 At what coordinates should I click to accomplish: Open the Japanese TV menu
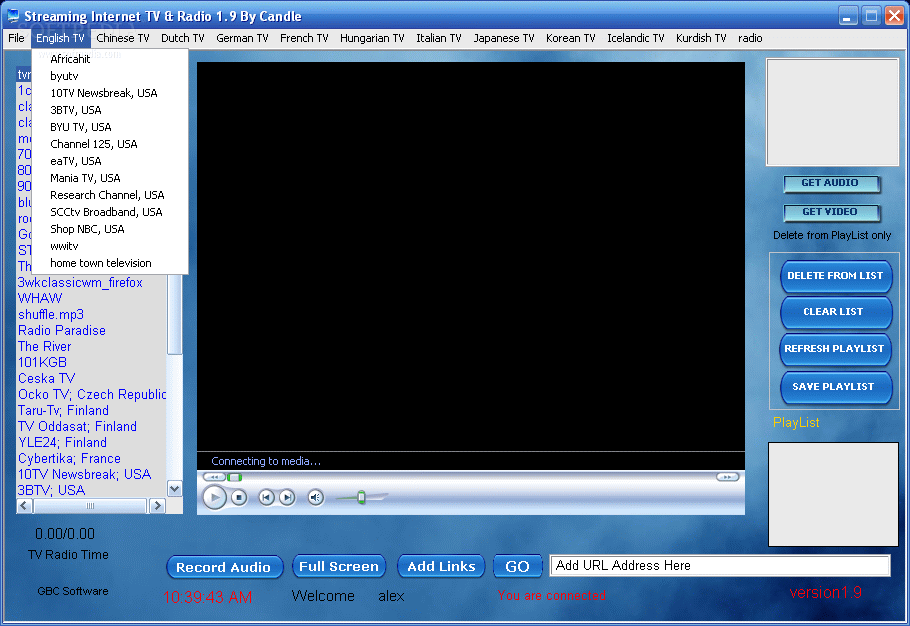[504, 38]
